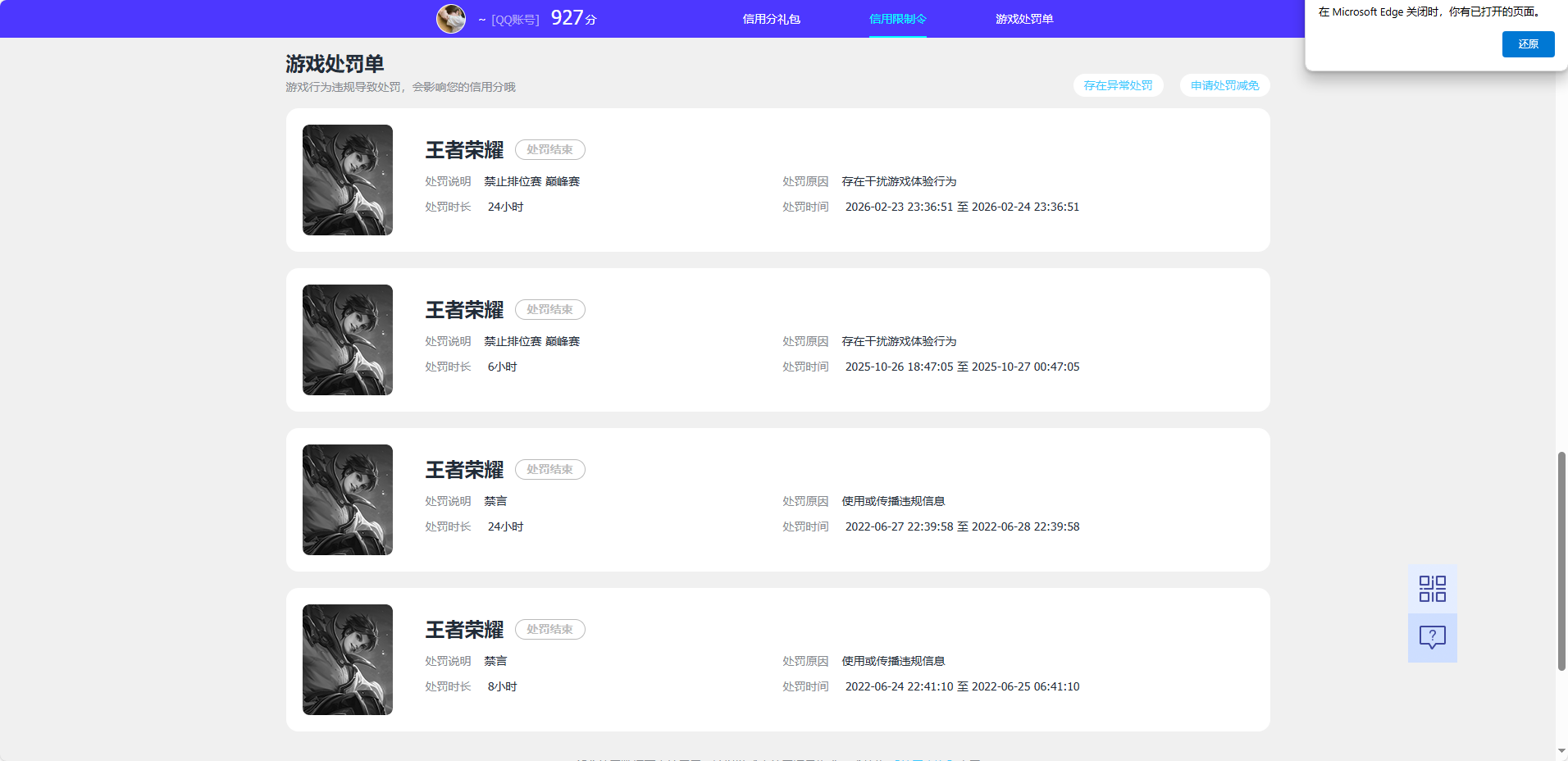Click game thumbnail of 2026-02-23 penalty

pos(348,180)
